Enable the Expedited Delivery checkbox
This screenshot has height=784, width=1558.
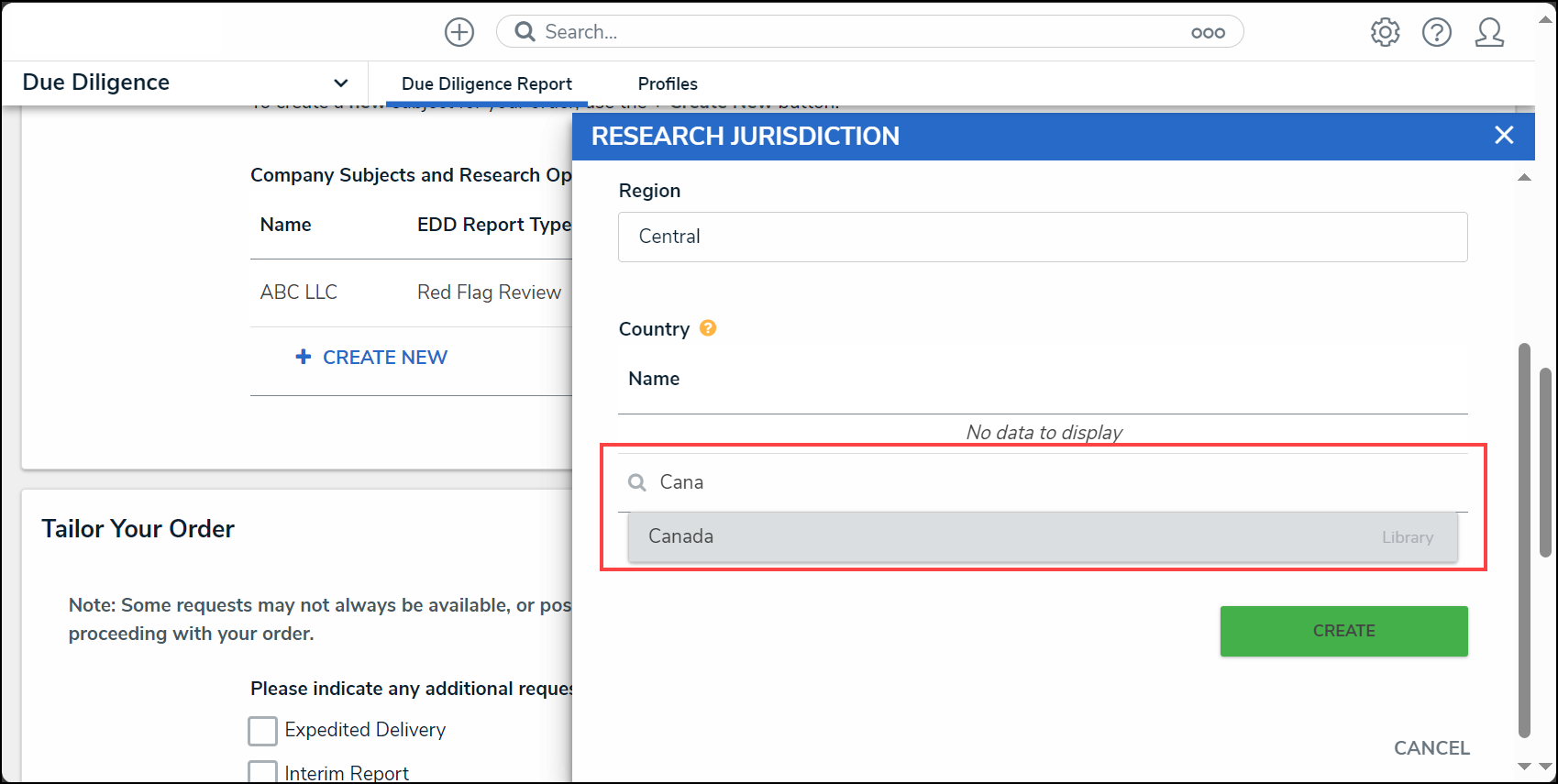pyautogui.click(x=263, y=731)
